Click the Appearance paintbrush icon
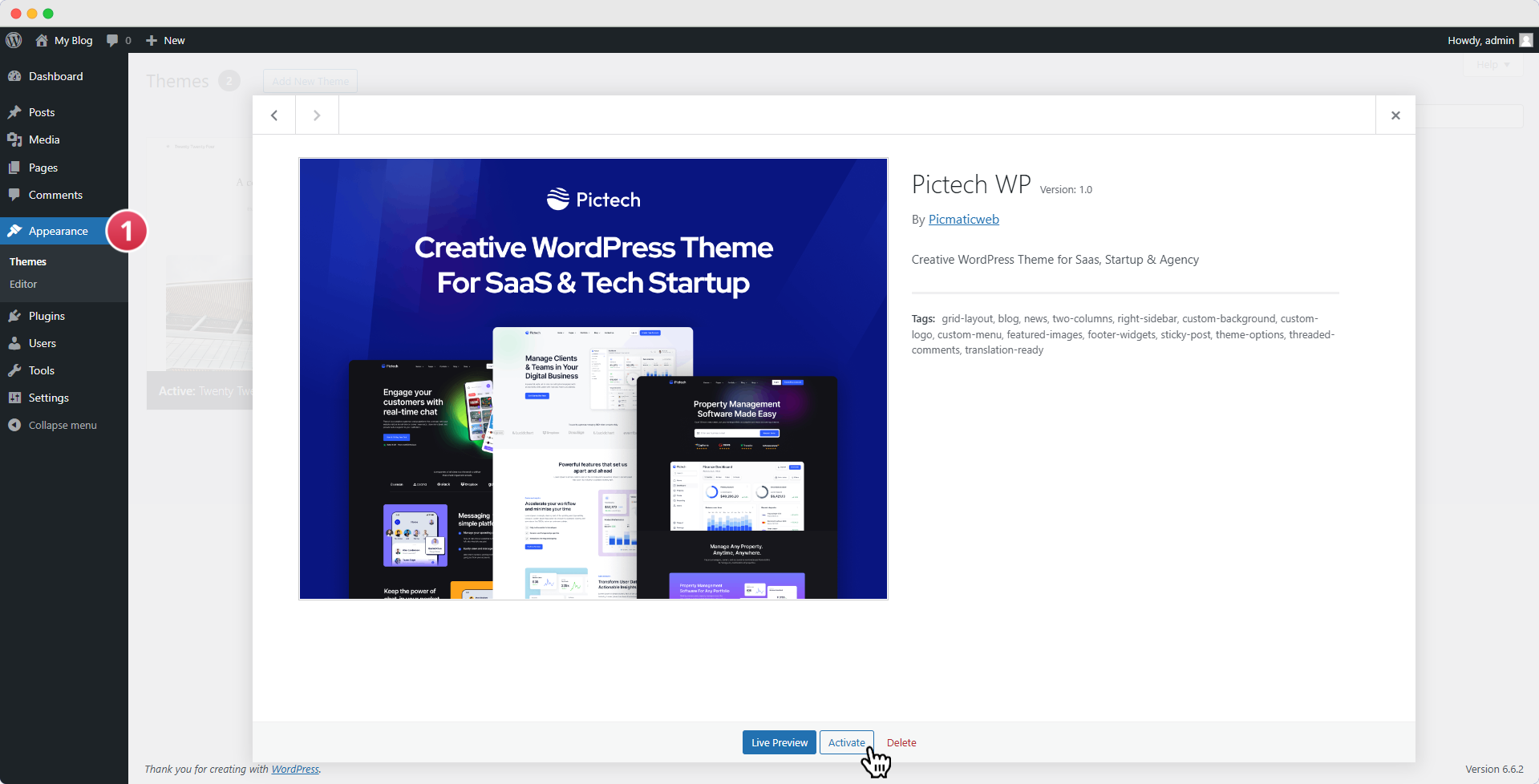Screen dimensions: 1539x784 click(14, 231)
